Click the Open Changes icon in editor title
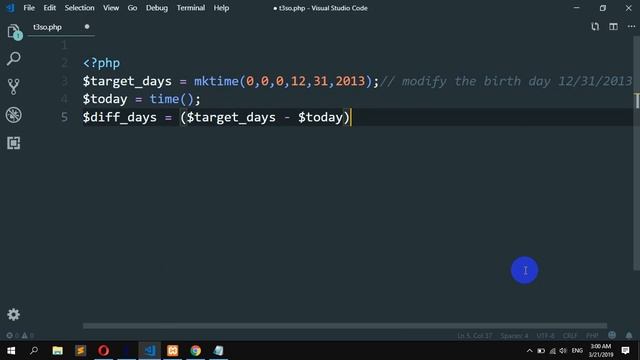The image size is (640, 360). coord(595,27)
